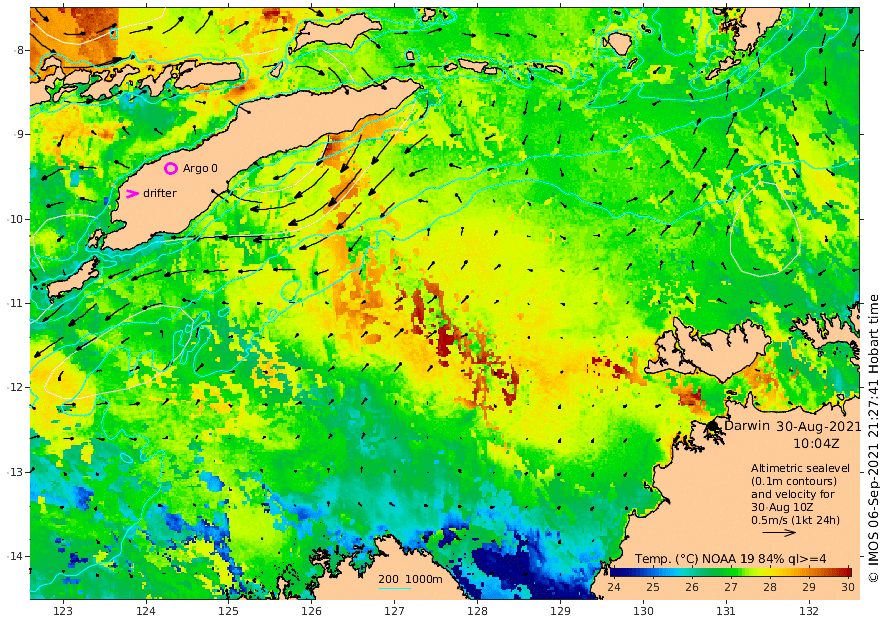
Task: Click the longitude axis label 128
Action: pyautogui.click(x=477, y=611)
